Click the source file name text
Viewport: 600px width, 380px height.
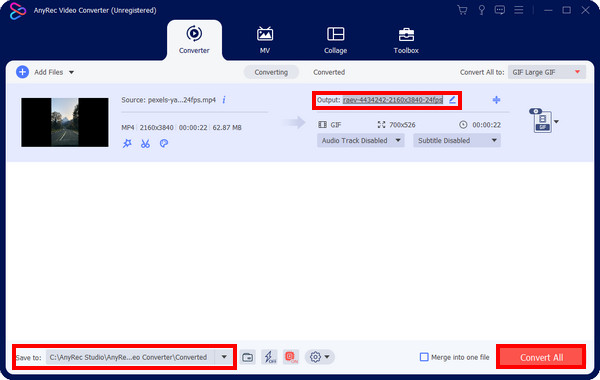coord(182,100)
